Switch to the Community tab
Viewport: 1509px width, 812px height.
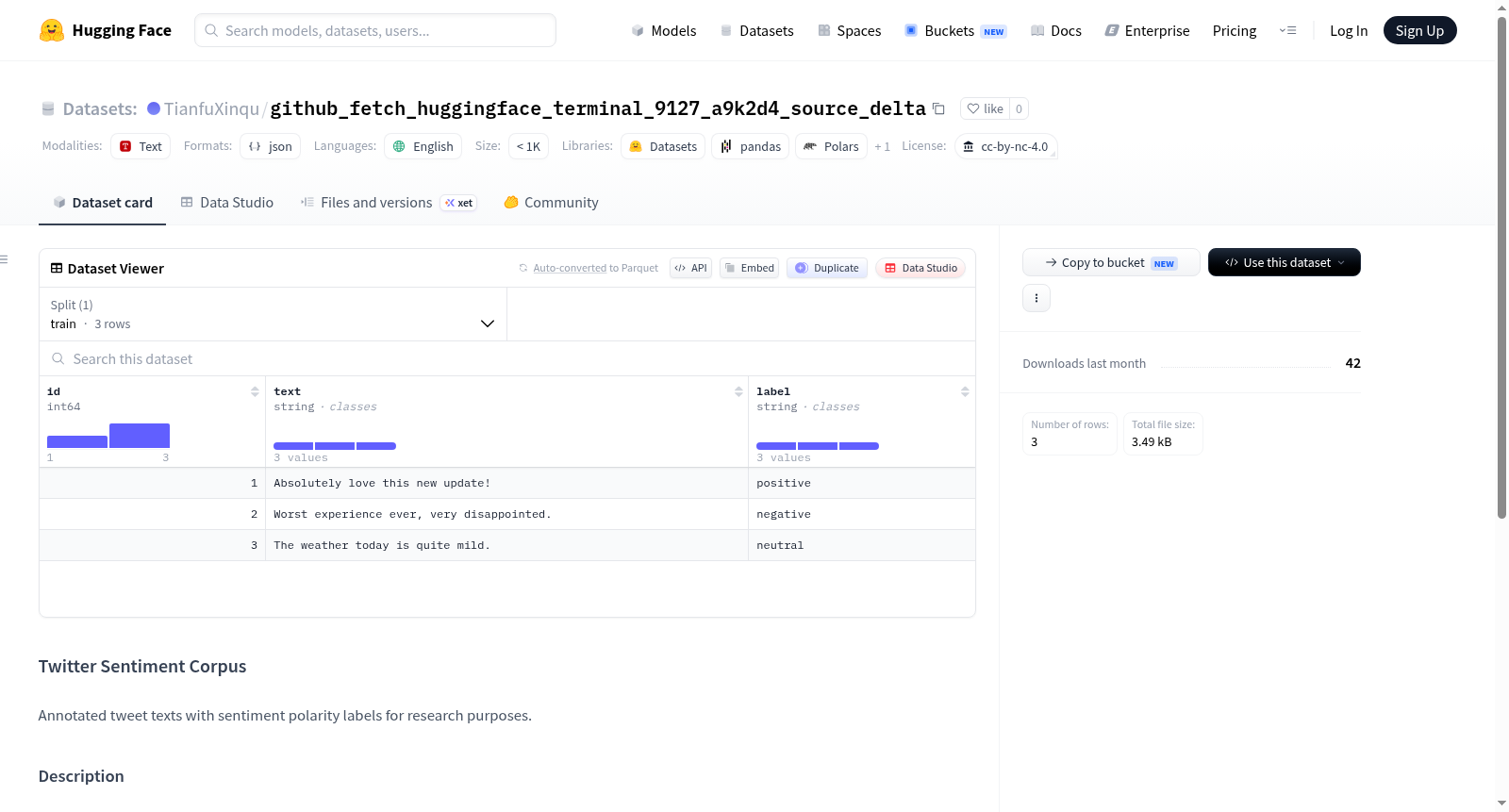[551, 202]
